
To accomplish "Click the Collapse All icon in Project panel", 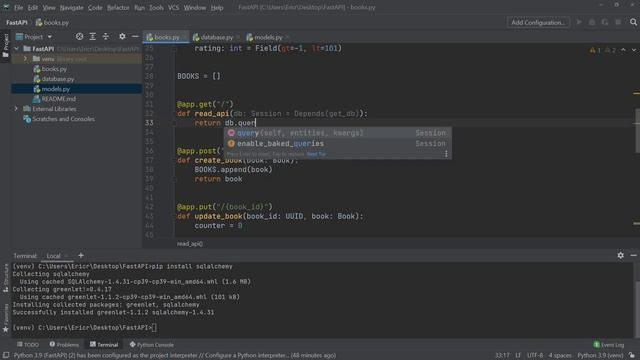I will point(106,37).
